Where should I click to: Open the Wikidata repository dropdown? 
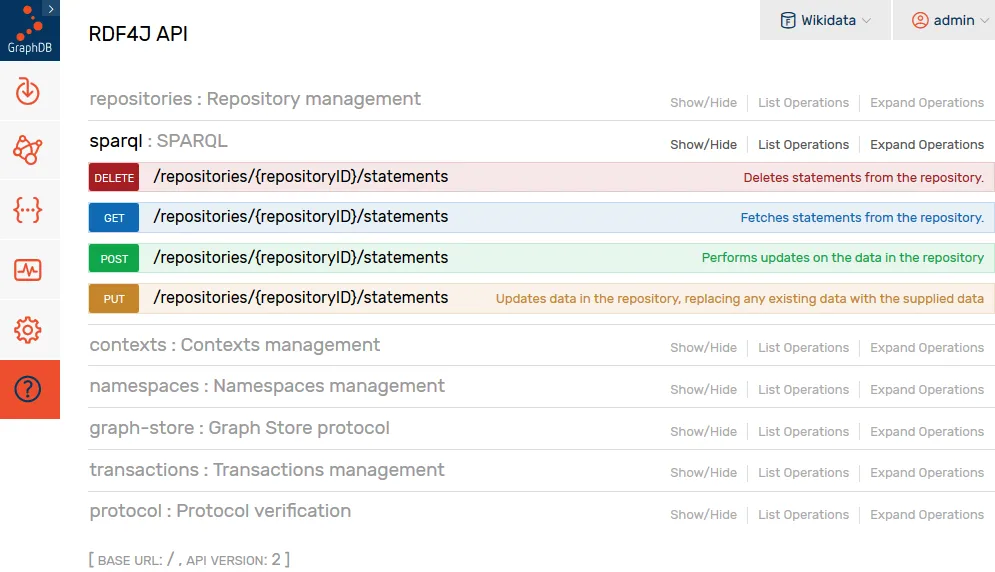click(x=825, y=20)
